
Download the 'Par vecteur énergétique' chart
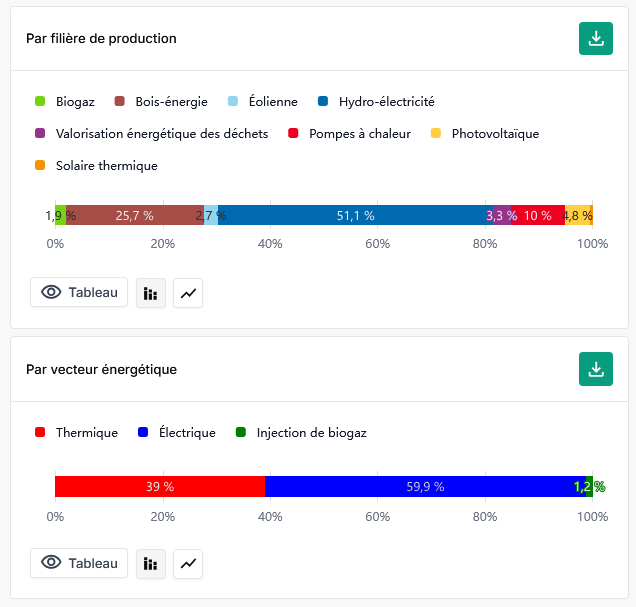(595, 369)
